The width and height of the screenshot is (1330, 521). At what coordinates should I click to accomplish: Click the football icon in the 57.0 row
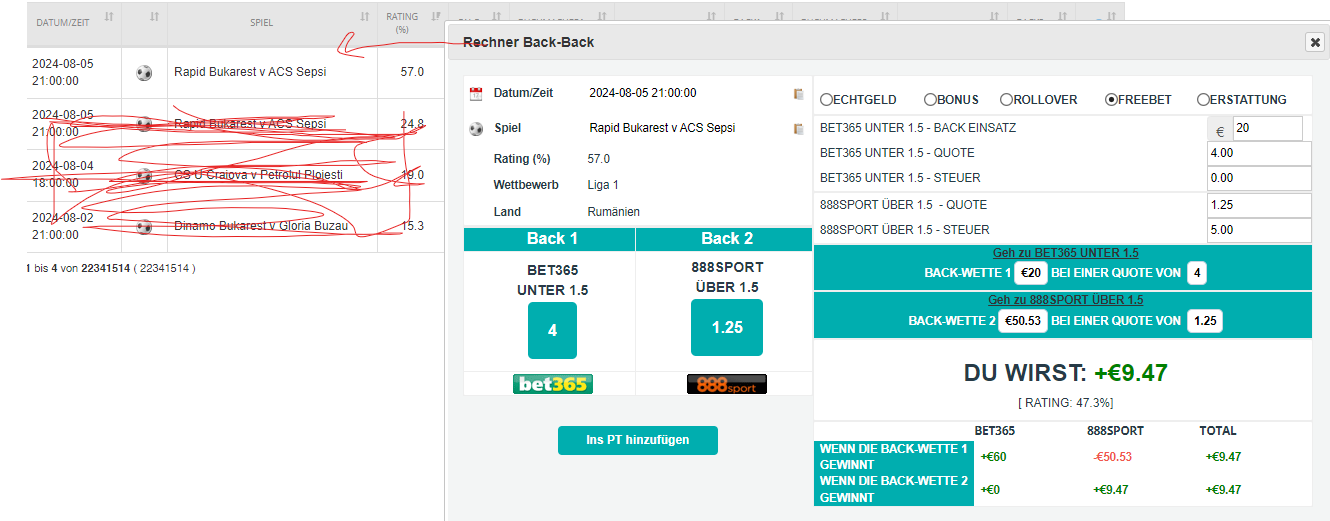click(x=144, y=73)
